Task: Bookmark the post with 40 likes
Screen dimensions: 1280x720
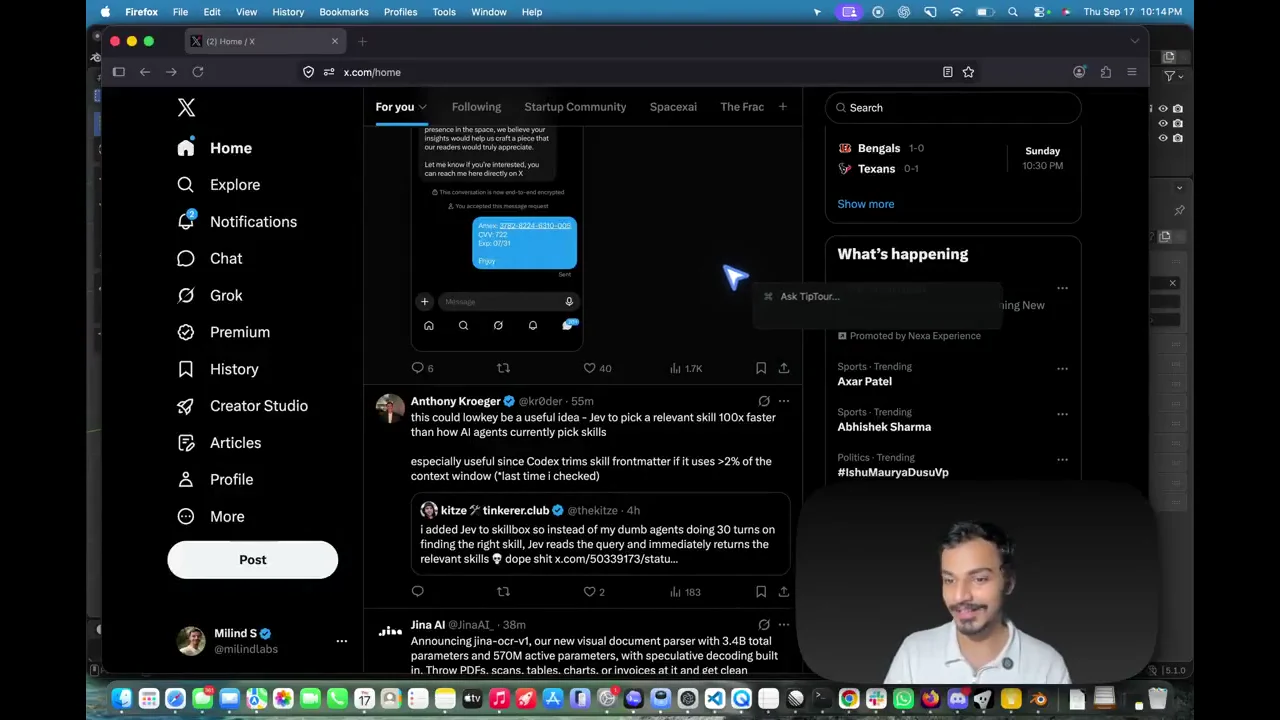Action: pyautogui.click(x=761, y=368)
